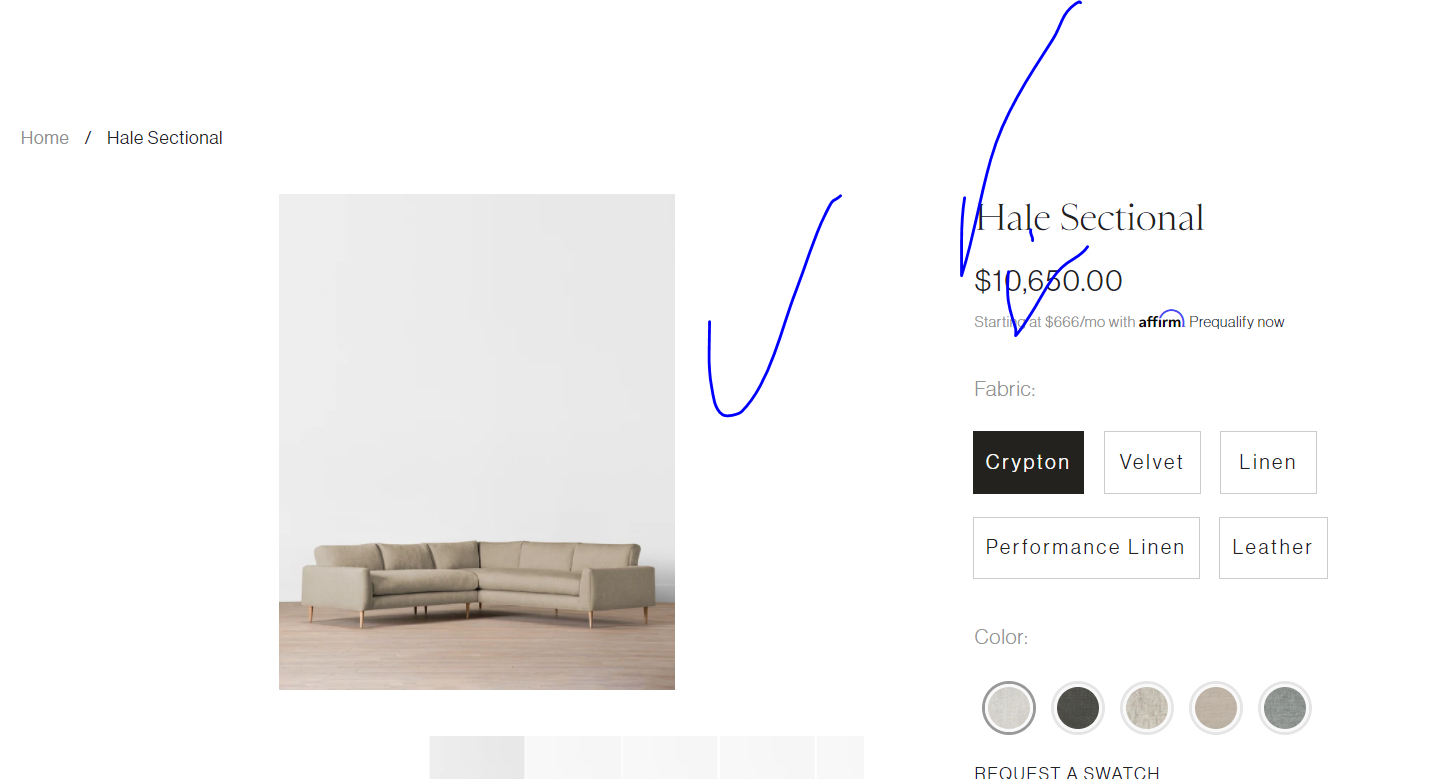Image resolution: width=1437 pixels, height=779 pixels.
Task: Choose the Leather fabric option
Action: (1273, 548)
